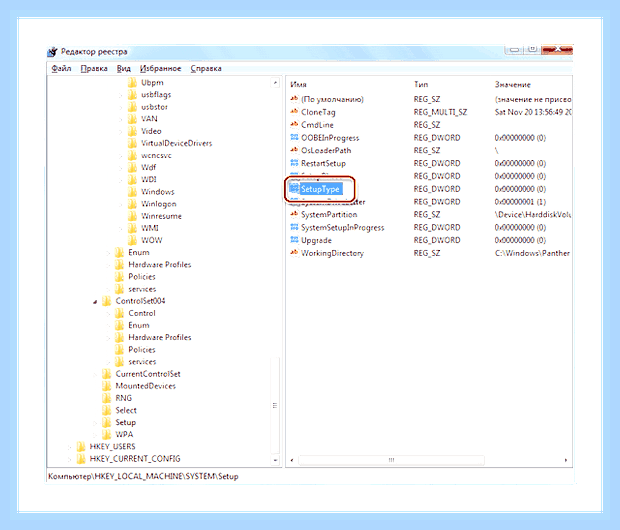Screen dimensions: 620x530
Task: Click the VirtualDeviceDrivers folder icon
Action: click(132, 144)
